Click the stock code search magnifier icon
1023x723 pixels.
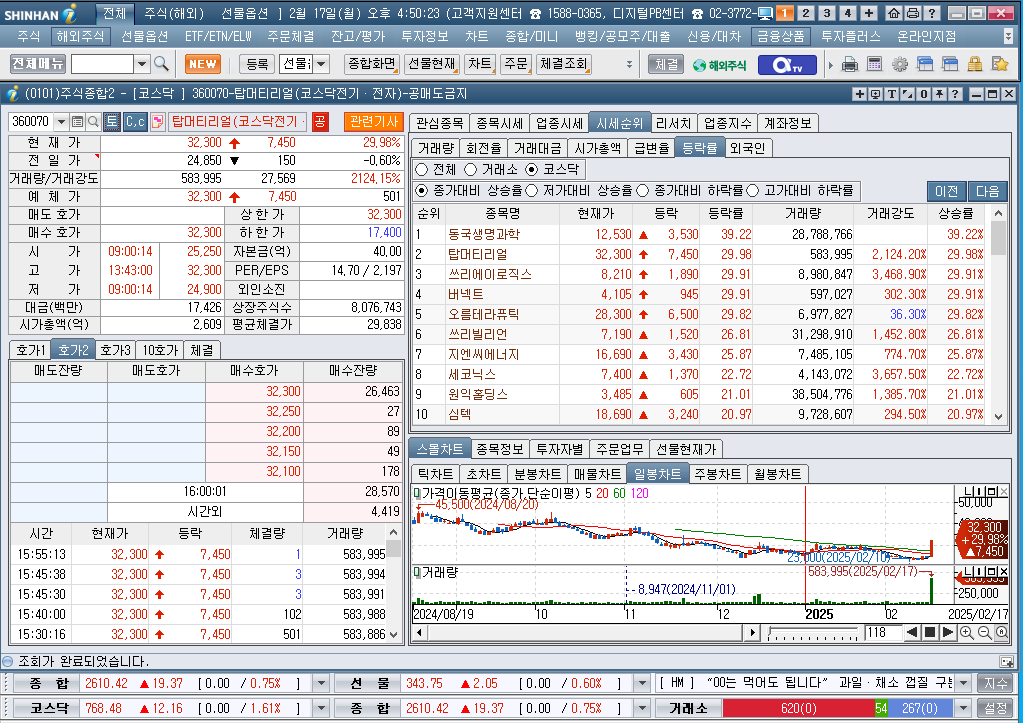click(x=93, y=121)
